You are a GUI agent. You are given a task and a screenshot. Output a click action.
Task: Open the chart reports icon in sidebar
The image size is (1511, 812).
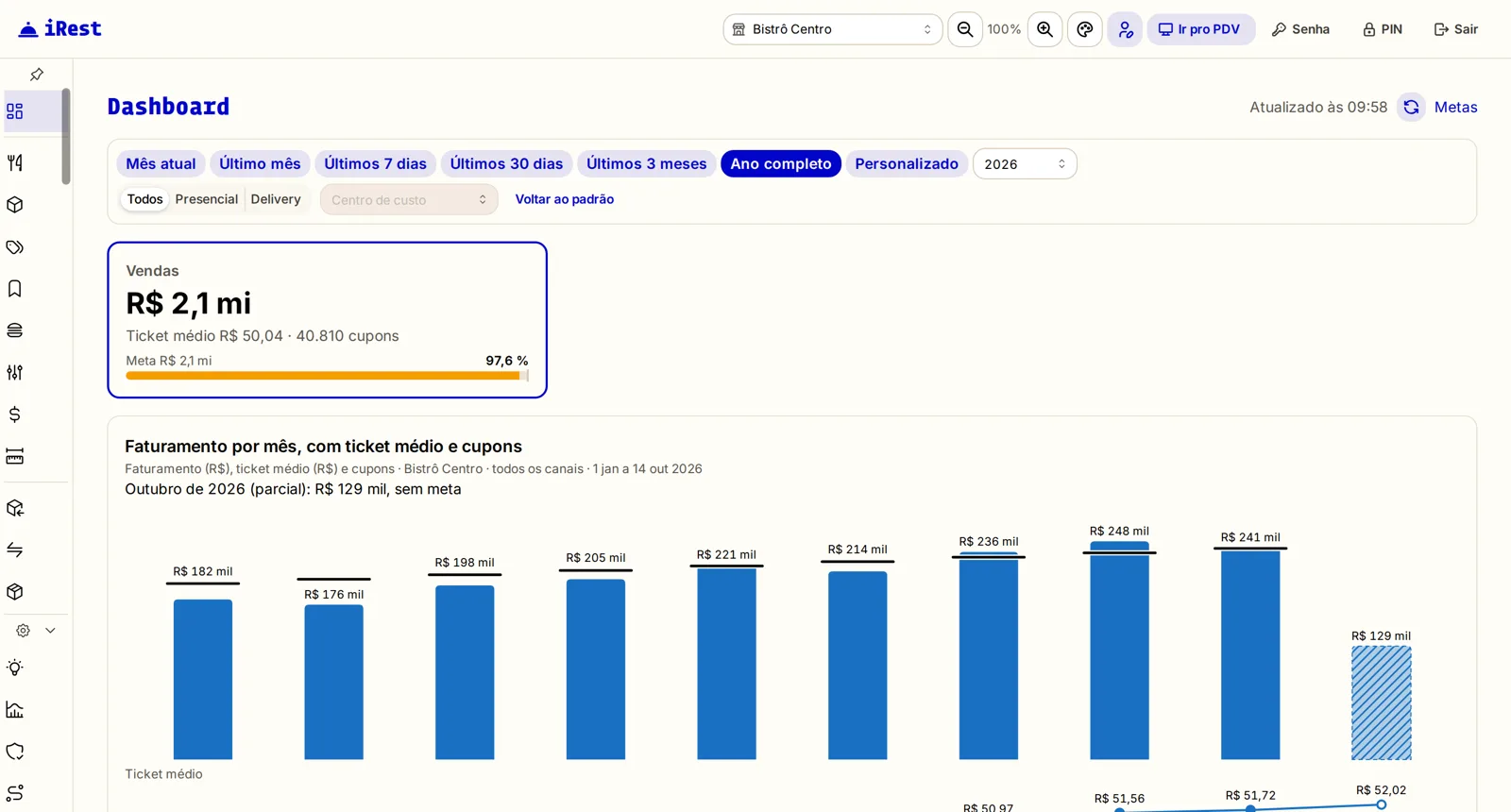15,709
